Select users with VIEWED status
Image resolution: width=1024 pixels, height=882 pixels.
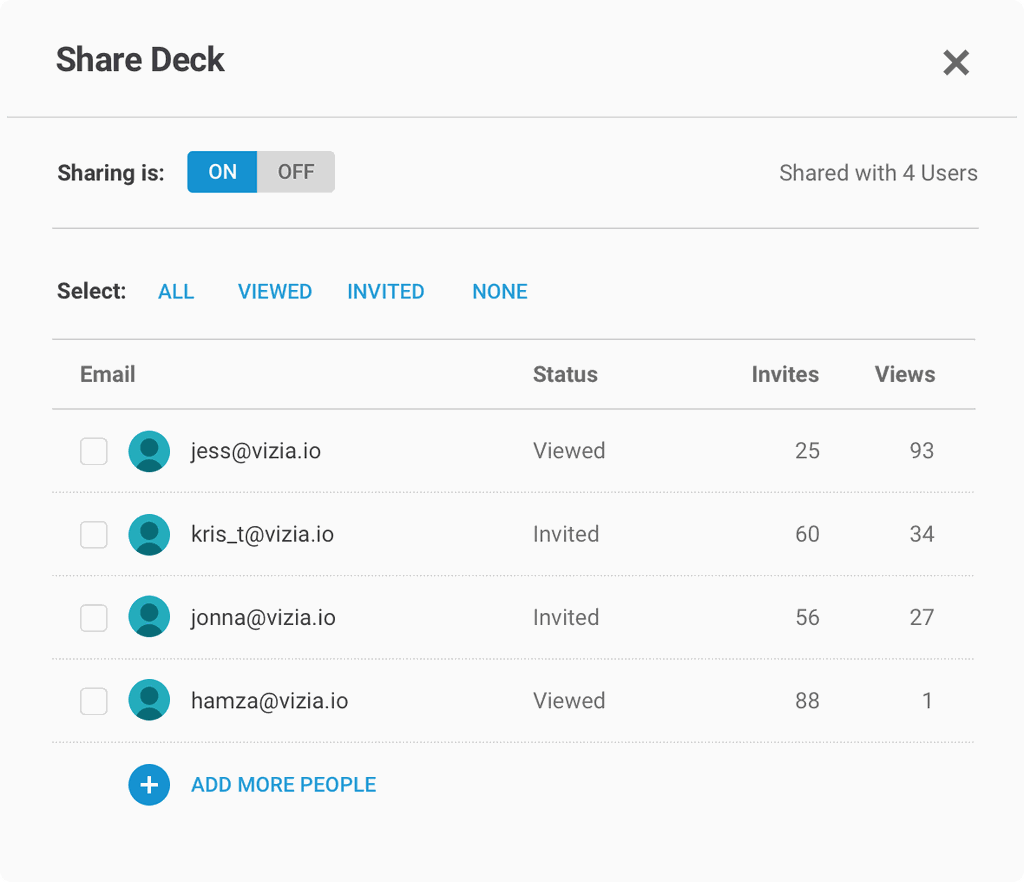[x=275, y=292]
